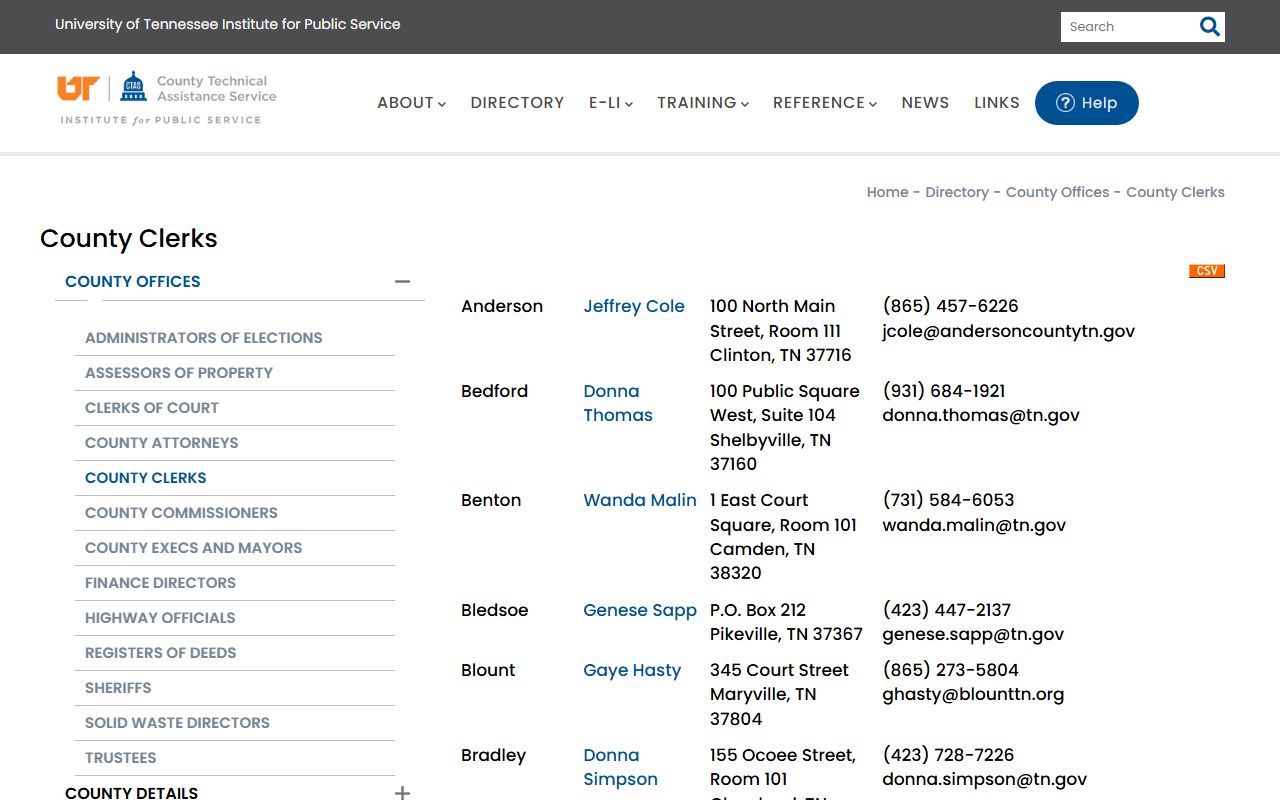Open County Attorneys sidebar item
1280x800 pixels.
(162, 443)
